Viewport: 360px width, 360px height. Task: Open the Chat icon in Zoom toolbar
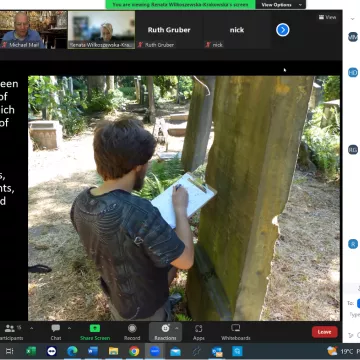click(56, 328)
